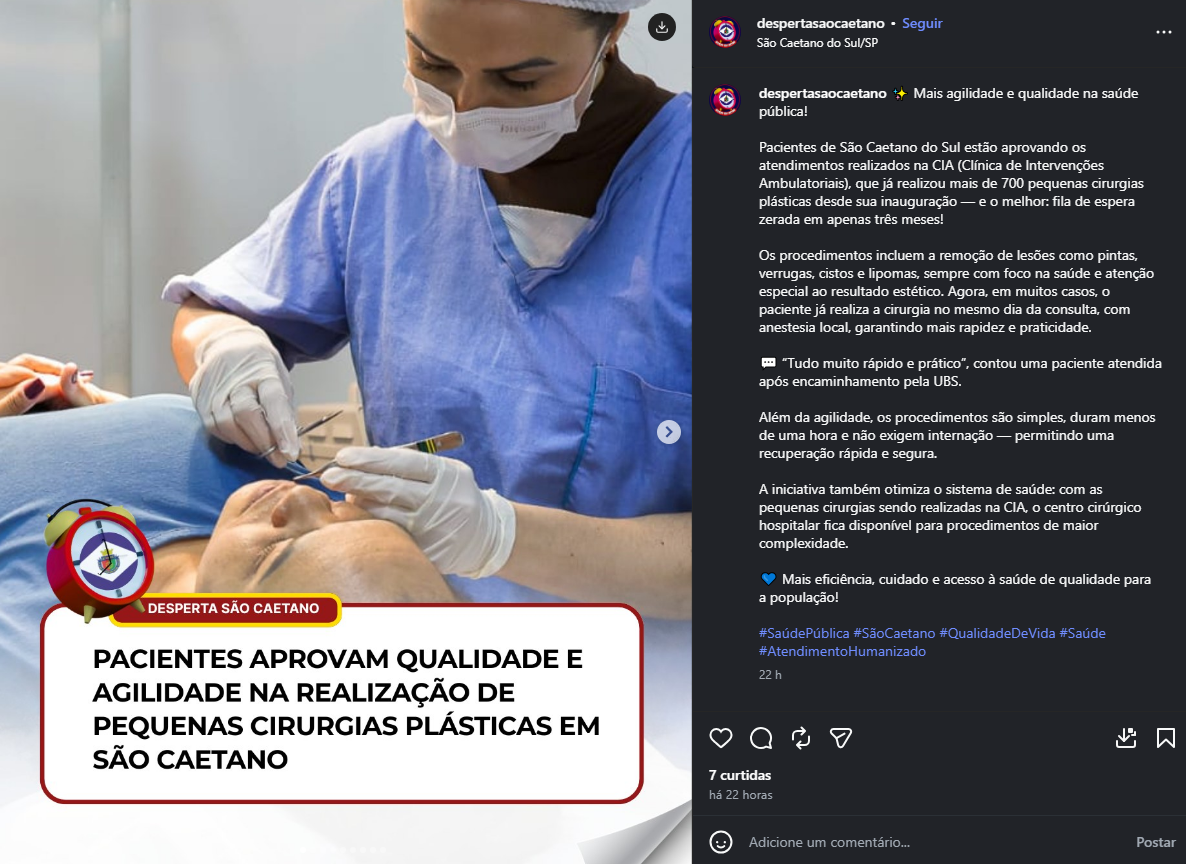Click despertasaocaetano username in caption
Viewport: 1186px width, 864px height.
pos(822,93)
